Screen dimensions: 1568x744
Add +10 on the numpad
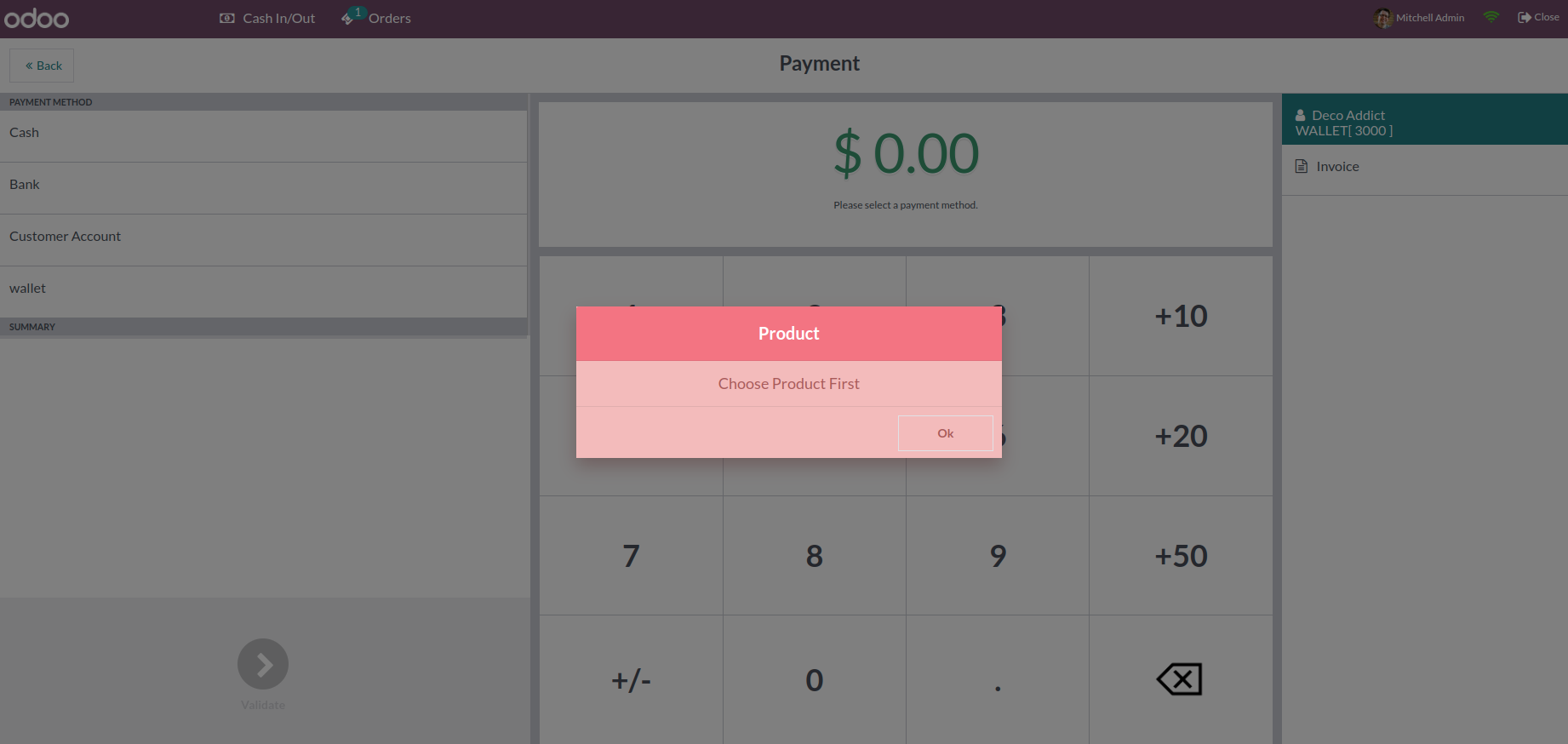(1181, 316)
